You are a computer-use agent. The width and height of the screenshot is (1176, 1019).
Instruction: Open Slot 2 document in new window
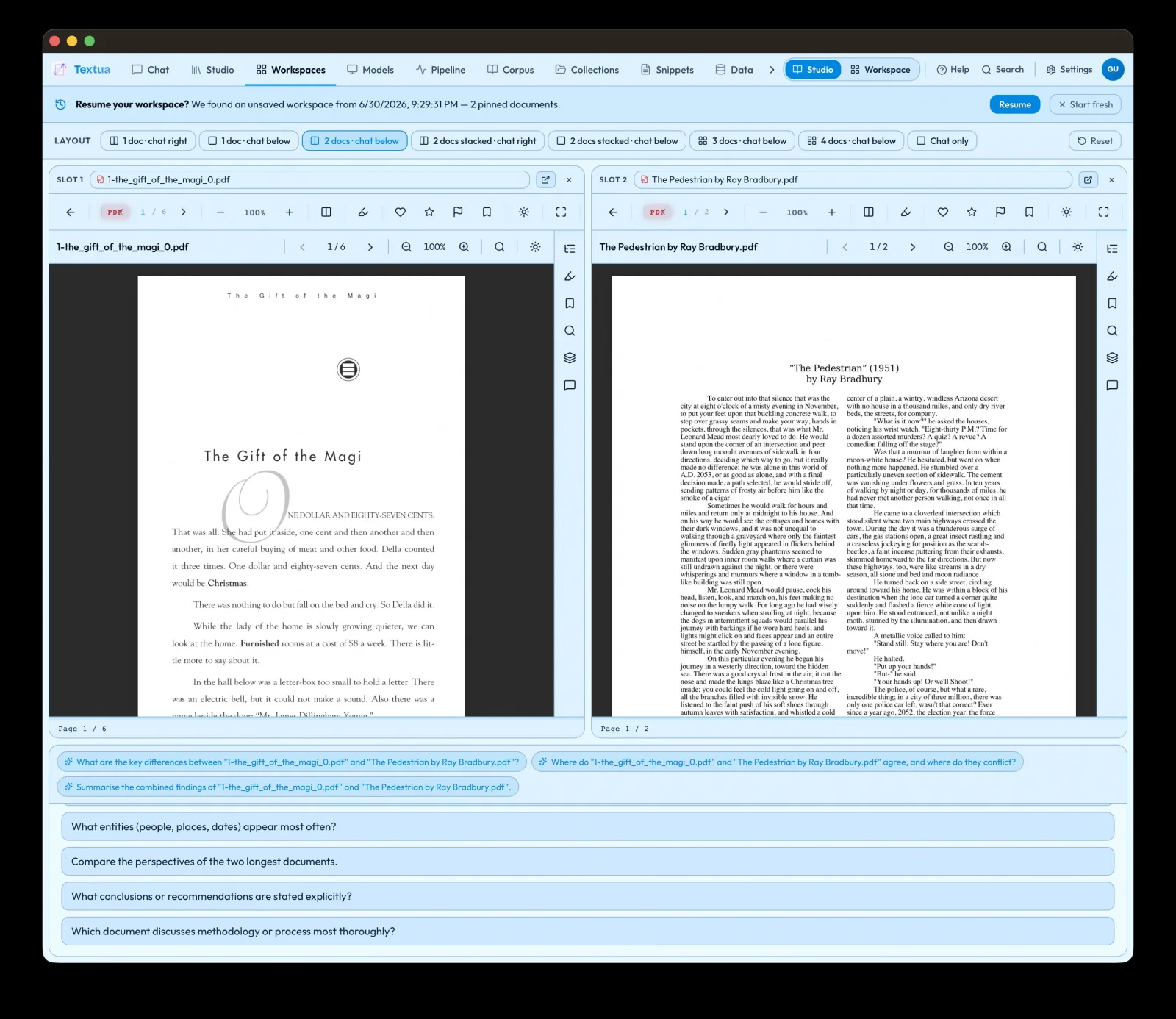(x=1088, y=179)
